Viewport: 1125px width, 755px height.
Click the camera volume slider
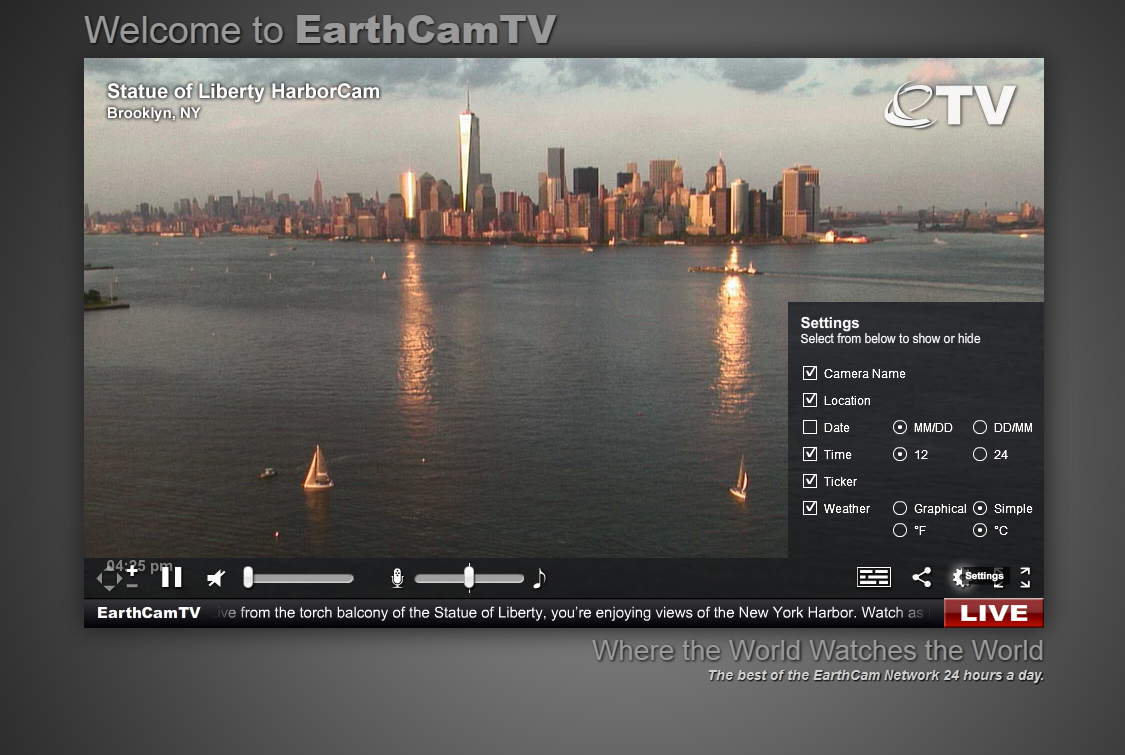298,578
